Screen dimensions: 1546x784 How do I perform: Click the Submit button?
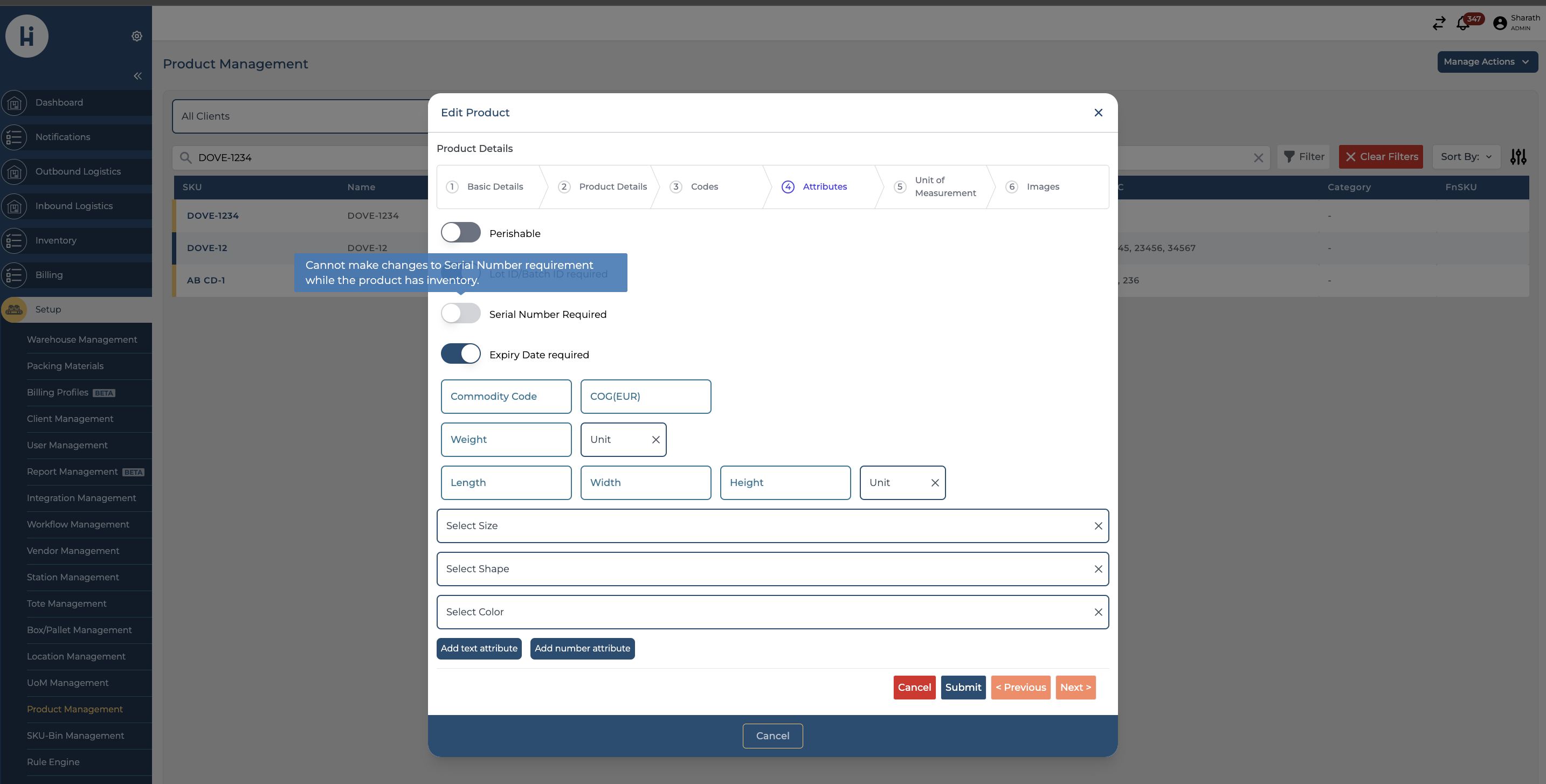click(963, 688)
